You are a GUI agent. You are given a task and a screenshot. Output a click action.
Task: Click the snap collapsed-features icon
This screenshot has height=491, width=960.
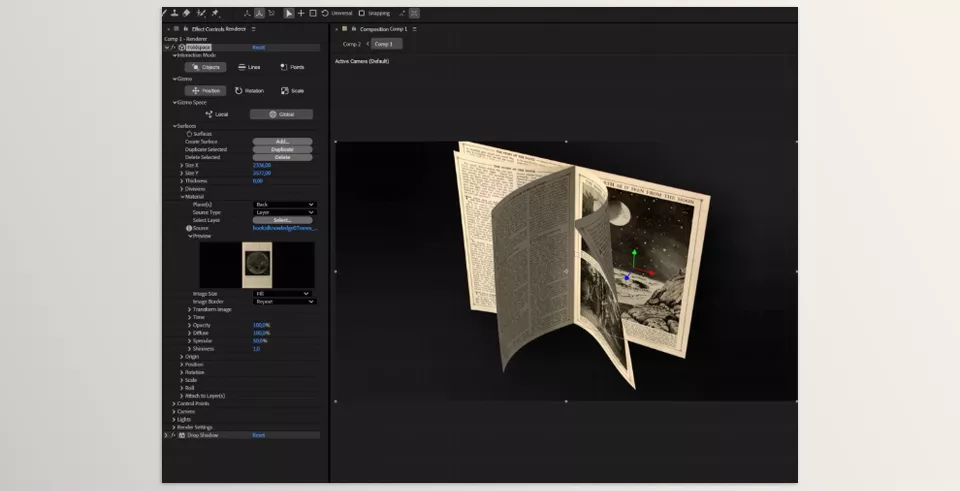[x=402, y=13]
